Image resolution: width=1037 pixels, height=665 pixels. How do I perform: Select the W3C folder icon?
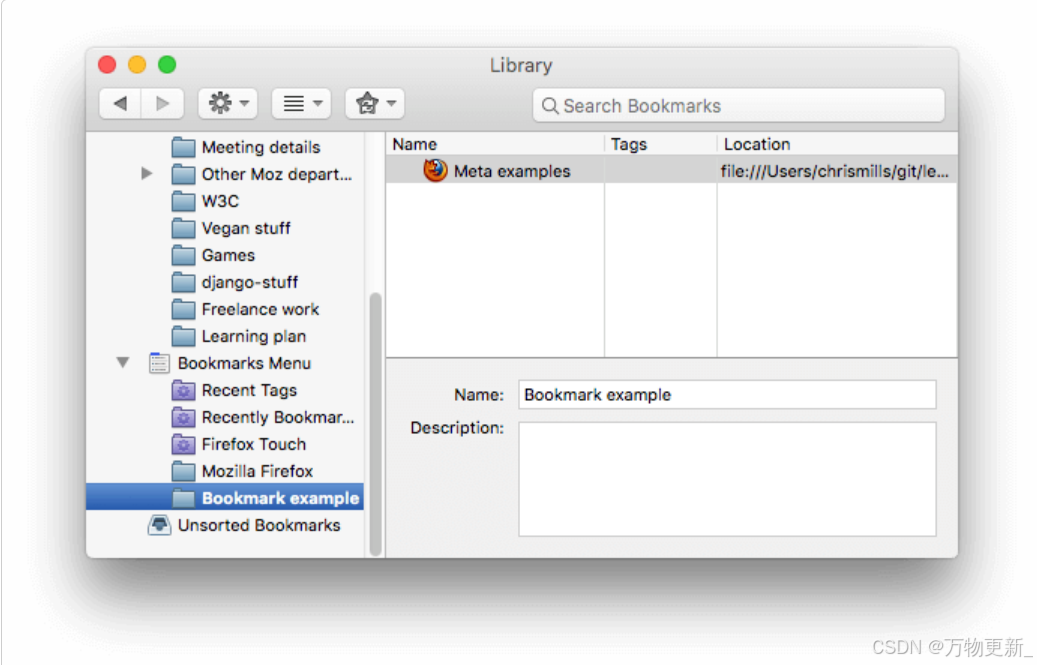point(183,201)
